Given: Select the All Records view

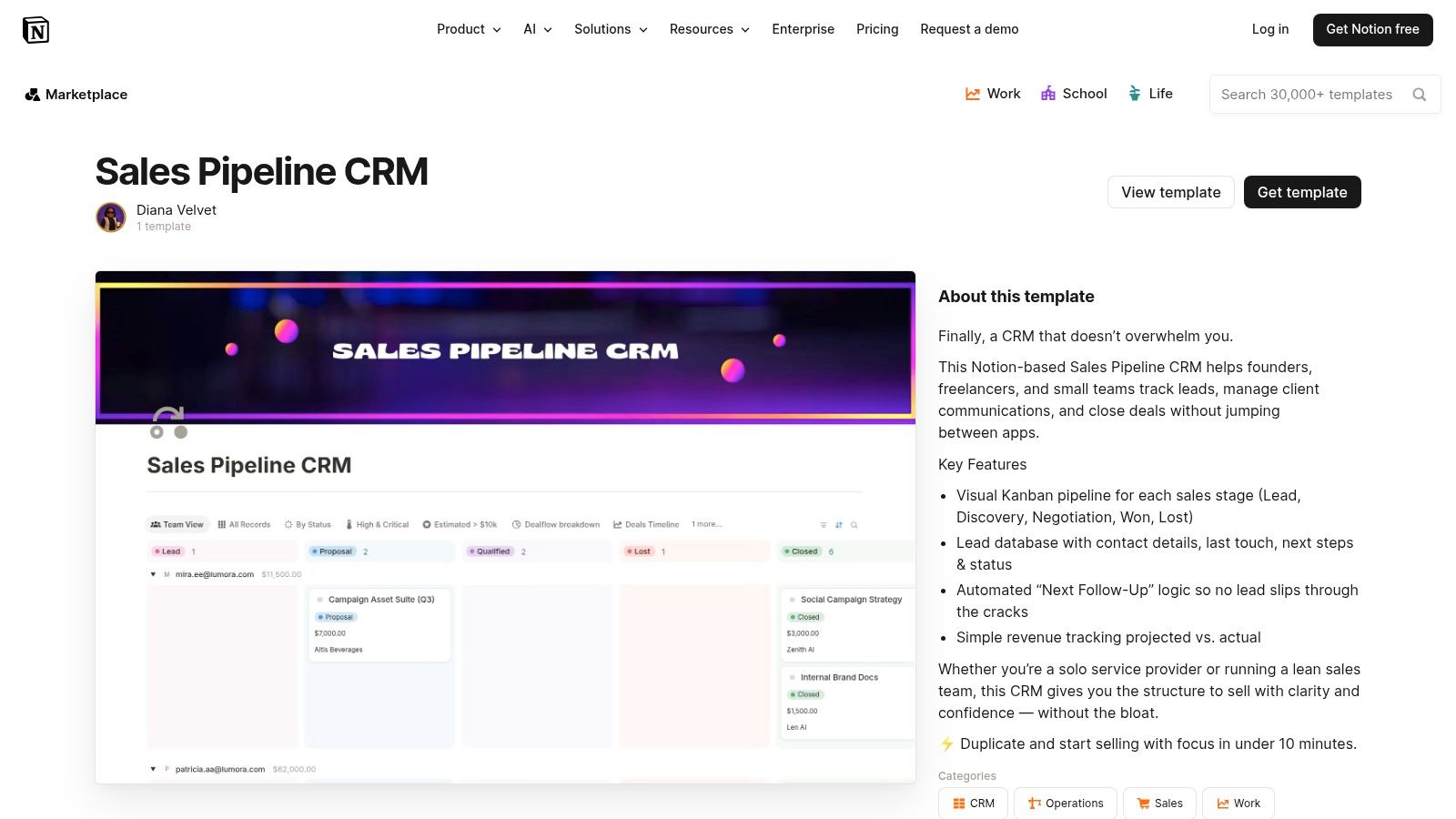Looking at the screenshot, I should coord(244,524).
